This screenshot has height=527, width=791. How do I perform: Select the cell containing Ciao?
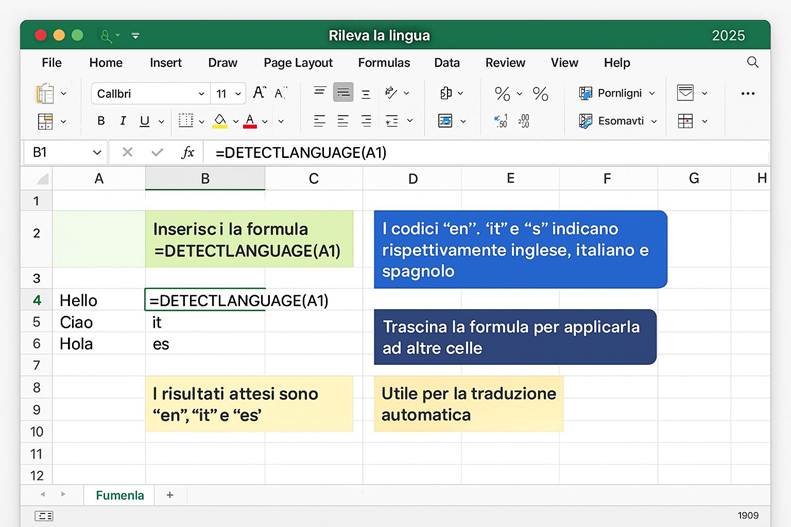tap(99, 322)
